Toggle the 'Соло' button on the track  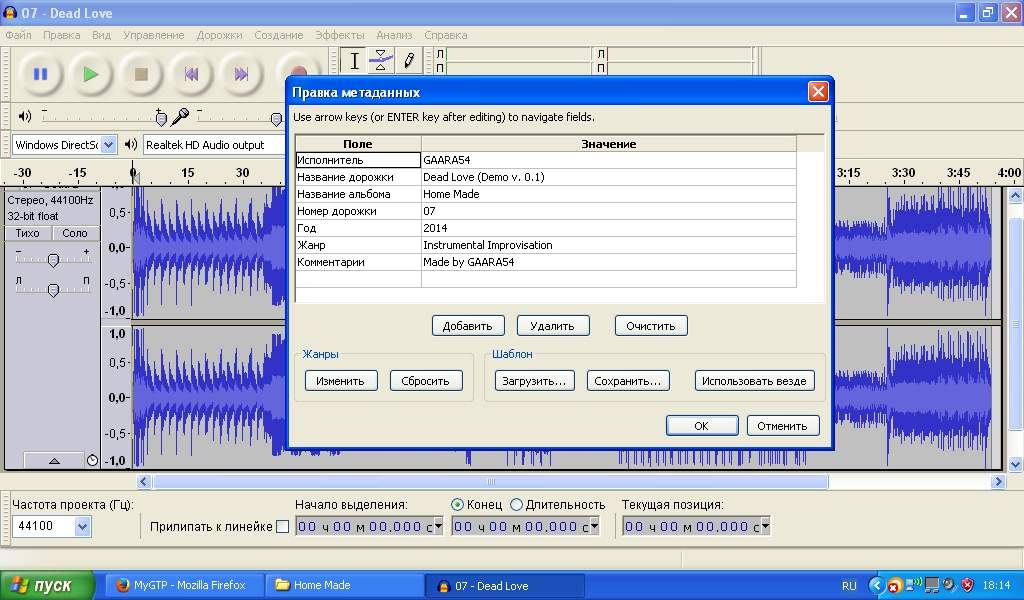[75, 233]
